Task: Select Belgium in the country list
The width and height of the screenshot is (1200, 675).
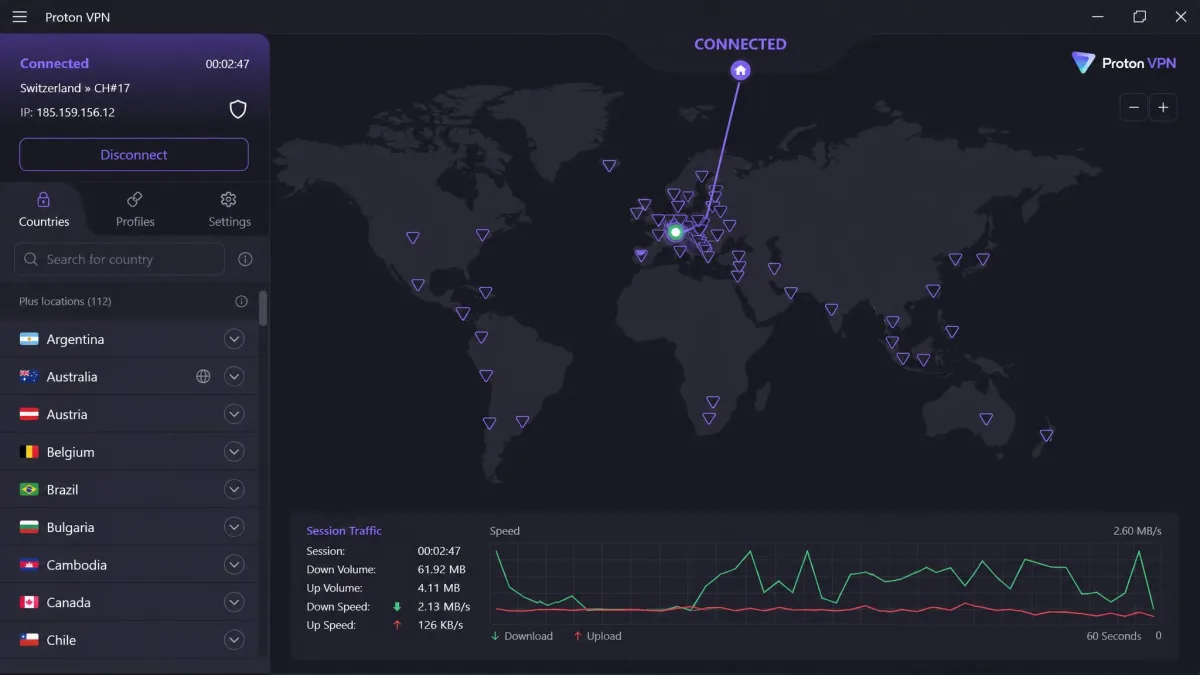Action: [x=70, y=452]
